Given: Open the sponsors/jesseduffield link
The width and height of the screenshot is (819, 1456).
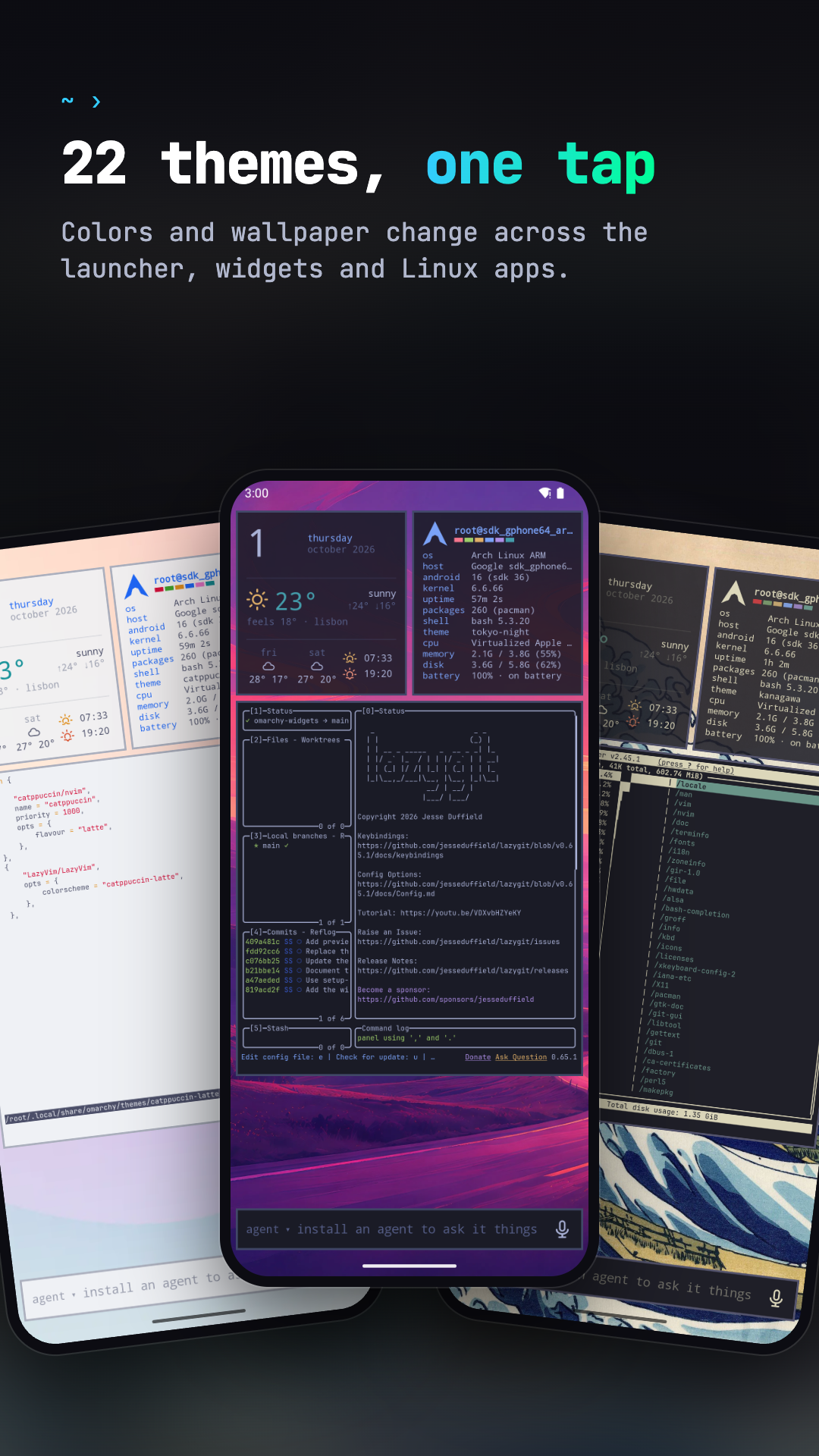Looking at the screenshot, I should [x=446, y=999].
